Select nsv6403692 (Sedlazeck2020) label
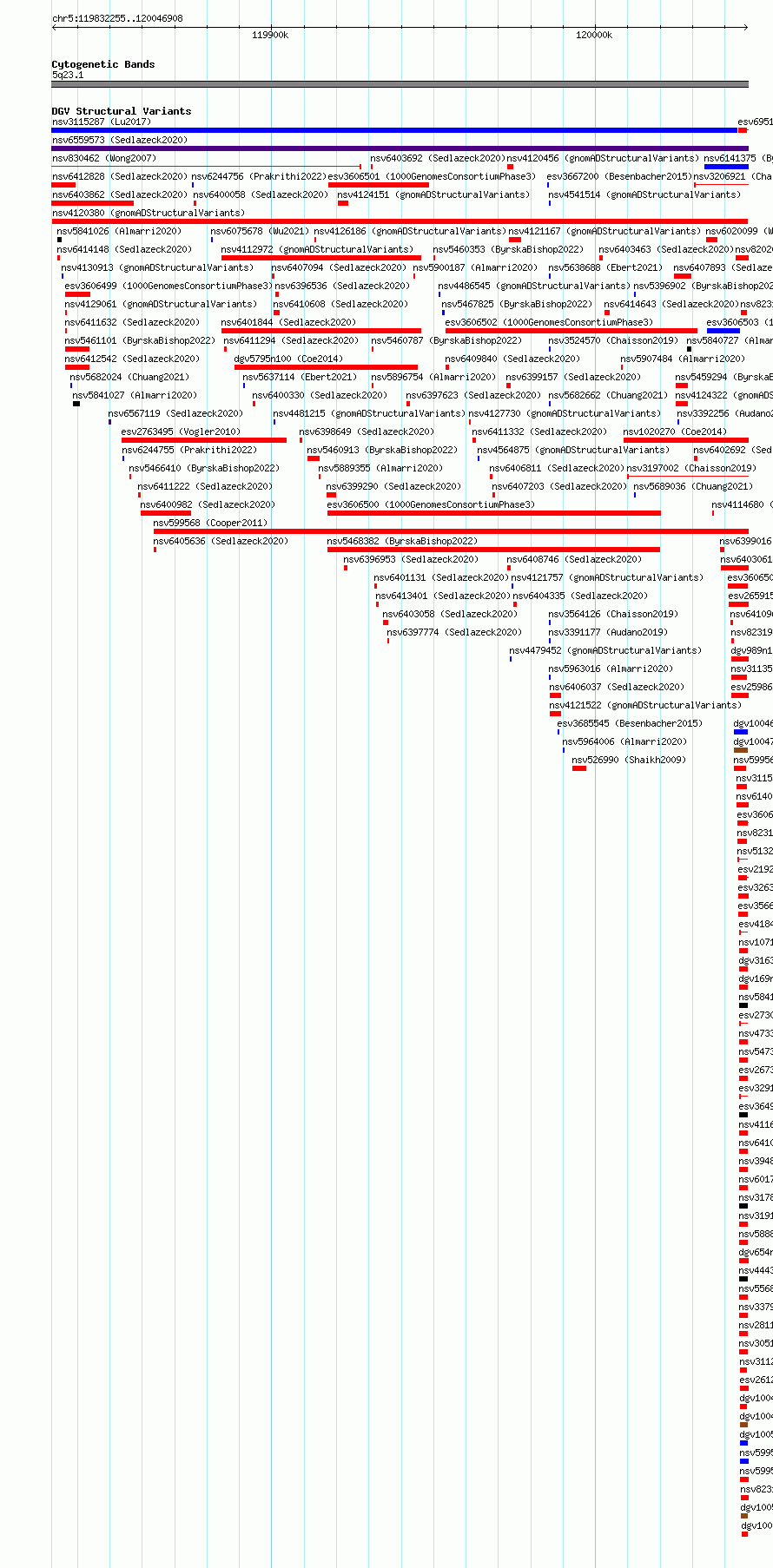This screenshot has width=773, height=1568. point(438,158)
